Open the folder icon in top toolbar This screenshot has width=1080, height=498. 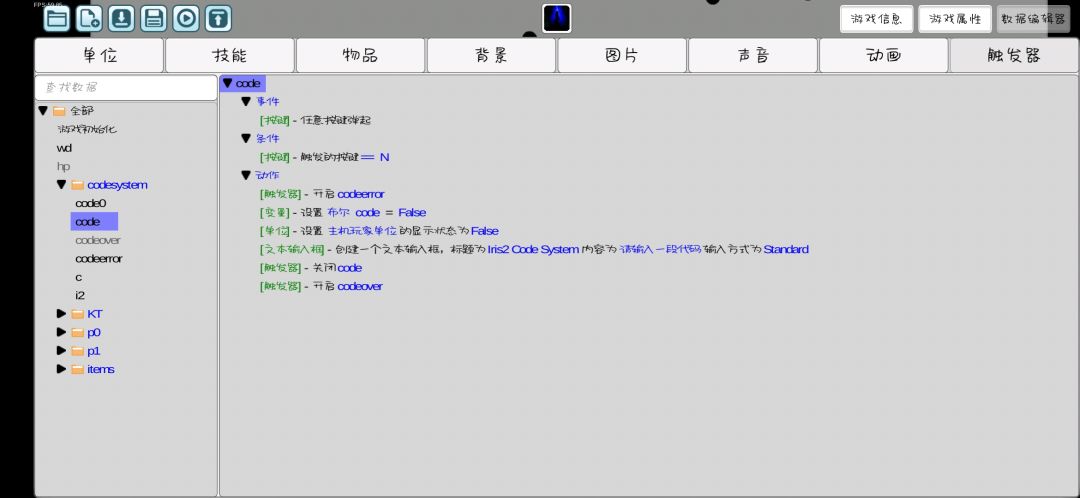[x=56, y=19]
